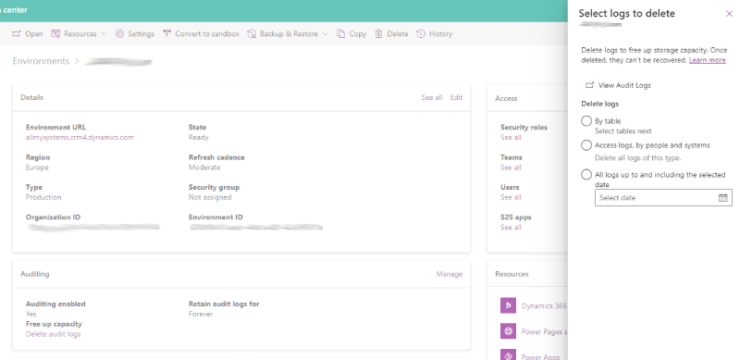Open the Dynamics 365 resource link
740x360 pixels.
click(544, 306)
